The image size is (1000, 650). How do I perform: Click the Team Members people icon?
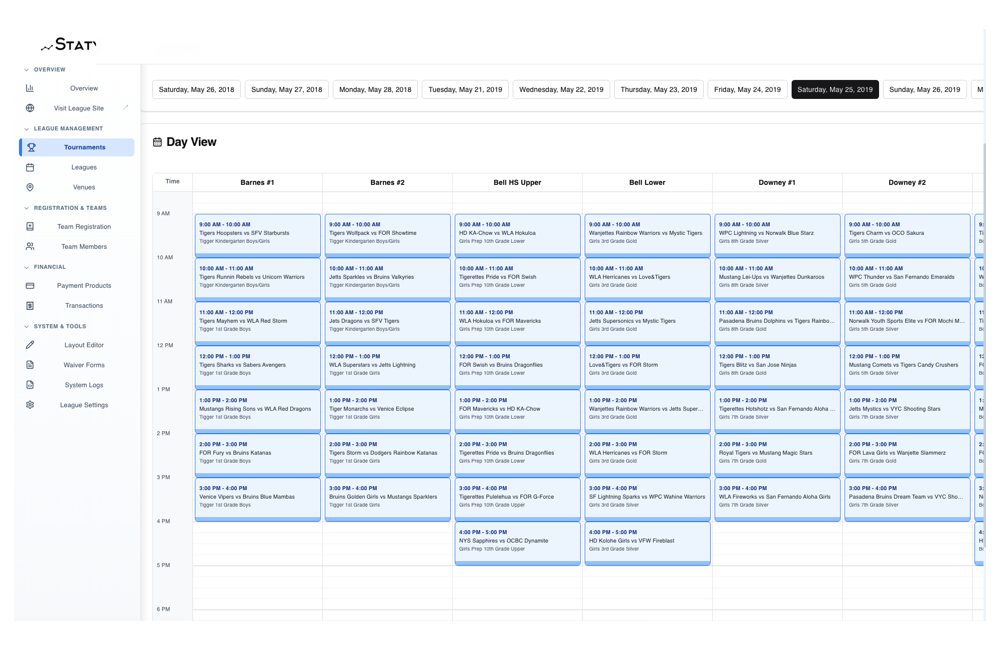tap(30, 246)
